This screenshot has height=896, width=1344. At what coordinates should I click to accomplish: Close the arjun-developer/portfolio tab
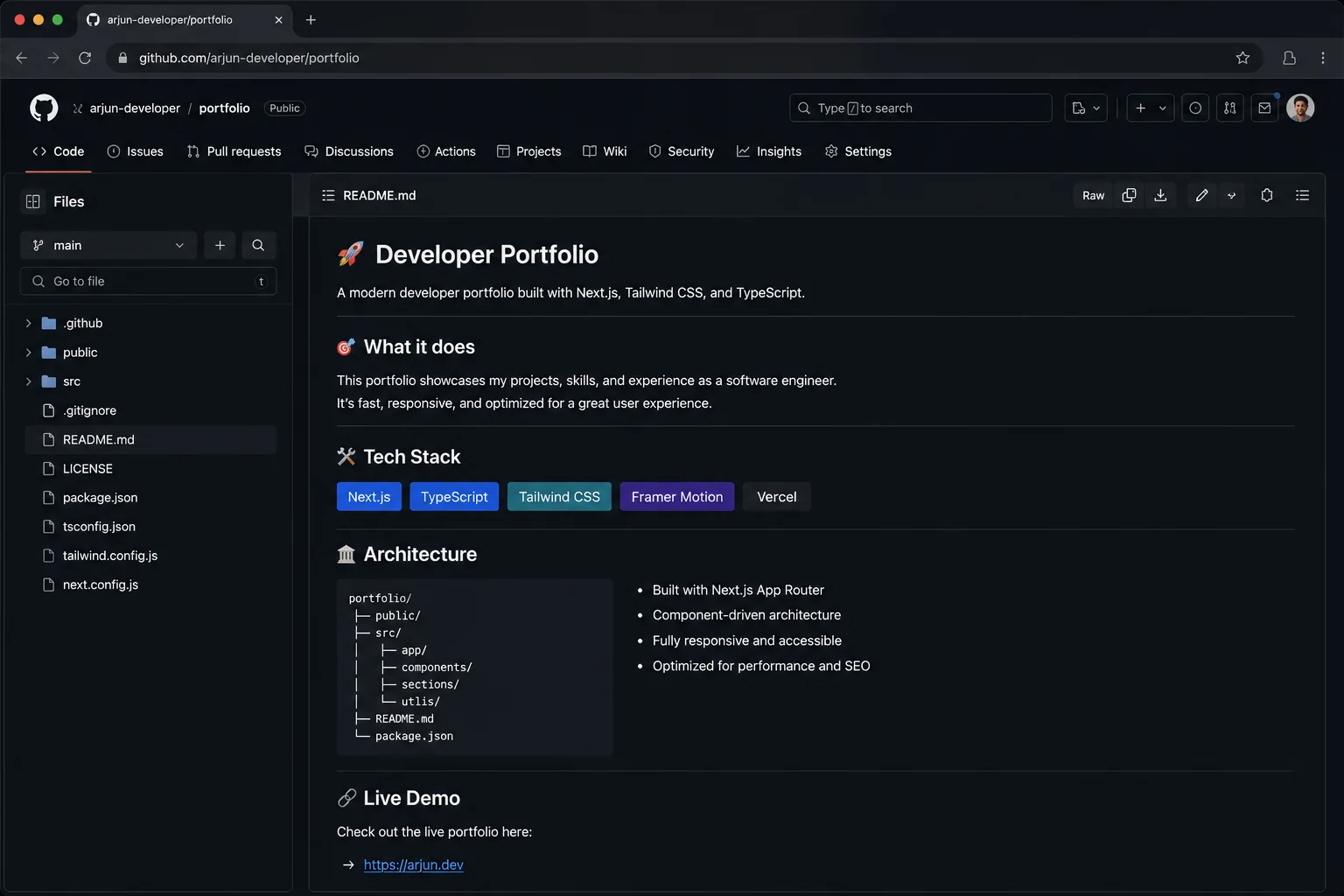tap(278, 19)
